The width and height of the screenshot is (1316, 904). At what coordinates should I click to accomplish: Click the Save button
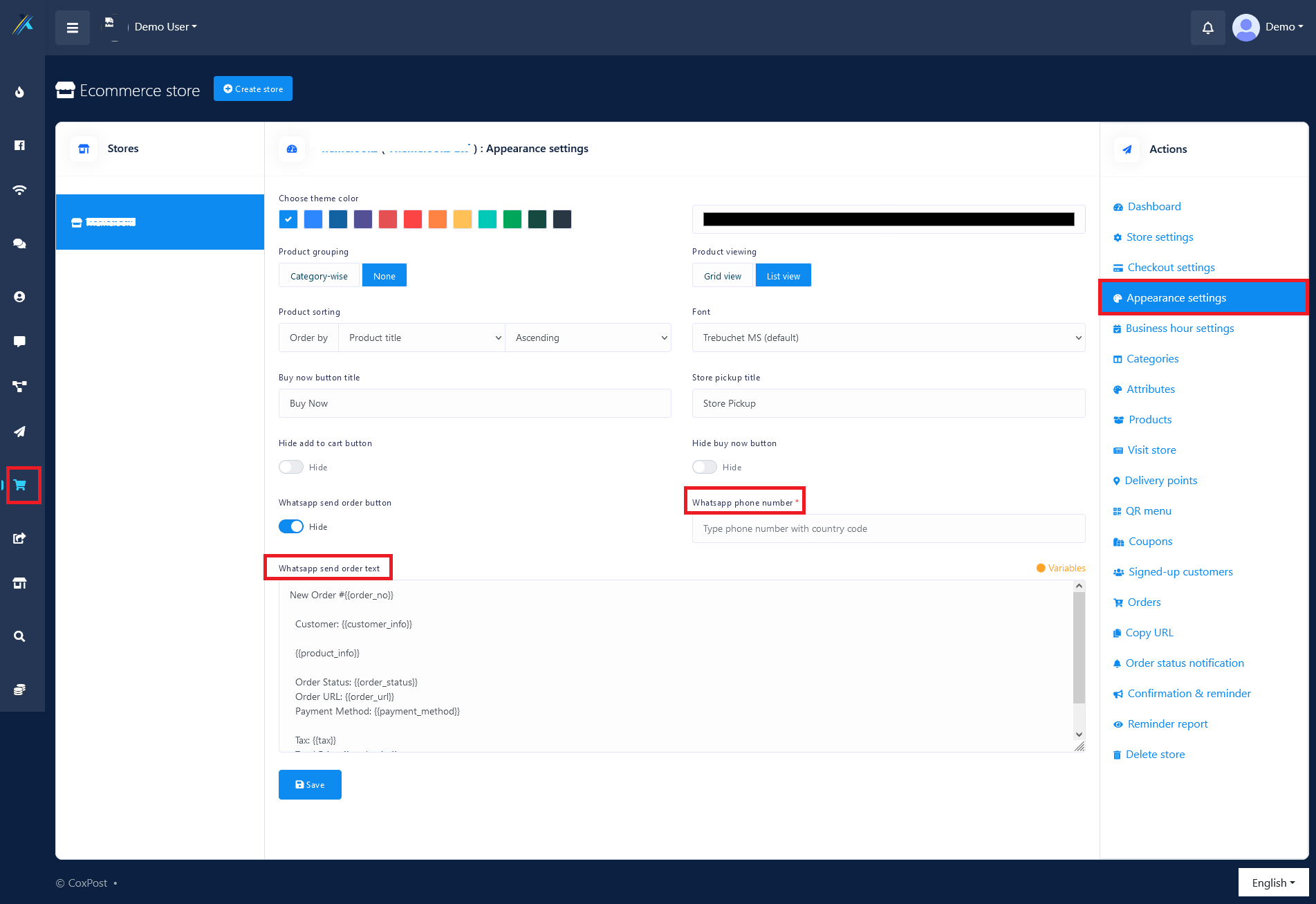click(x=310, y=784)
